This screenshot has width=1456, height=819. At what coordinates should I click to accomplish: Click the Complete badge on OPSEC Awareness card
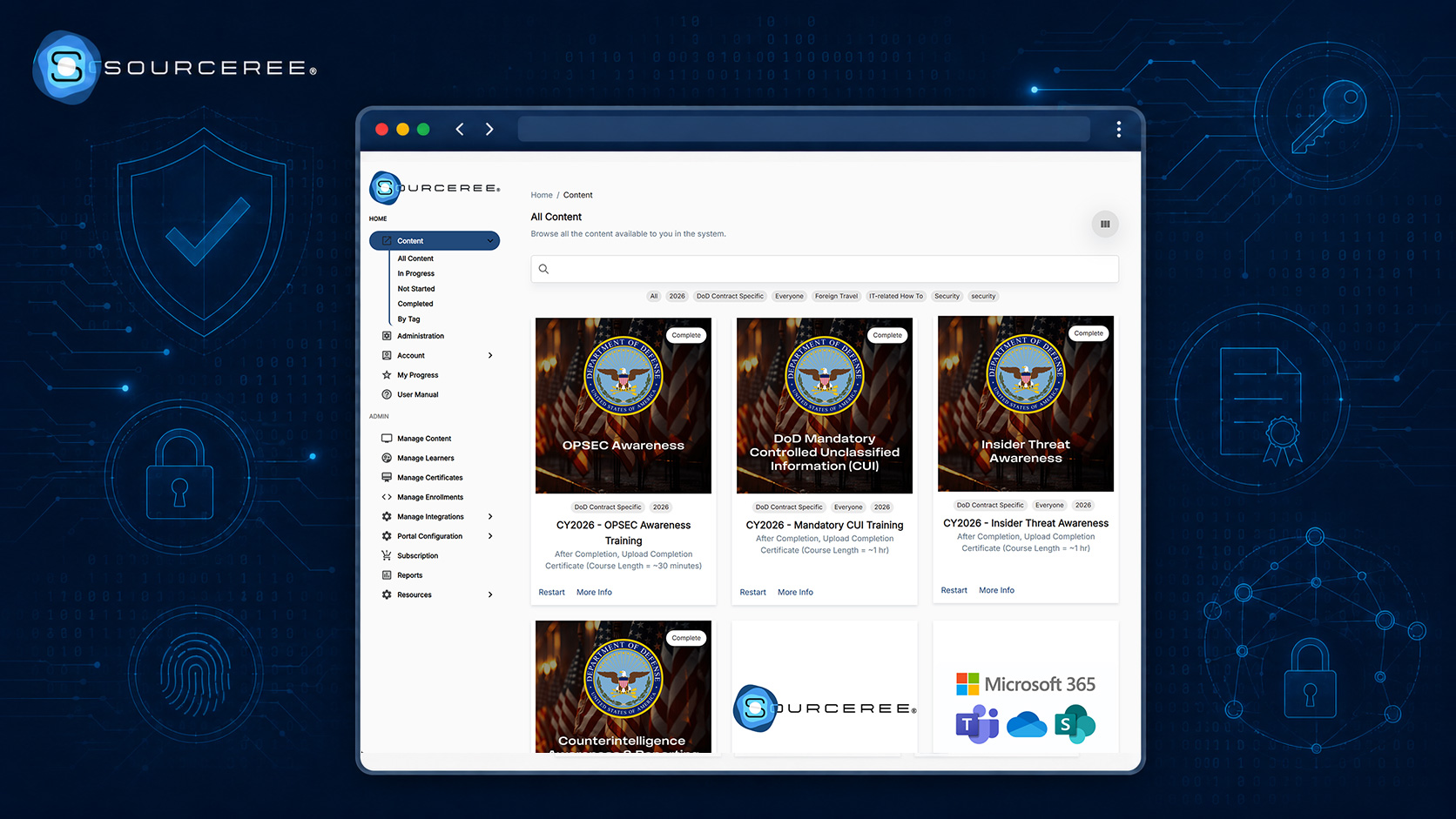coord(686,335)
